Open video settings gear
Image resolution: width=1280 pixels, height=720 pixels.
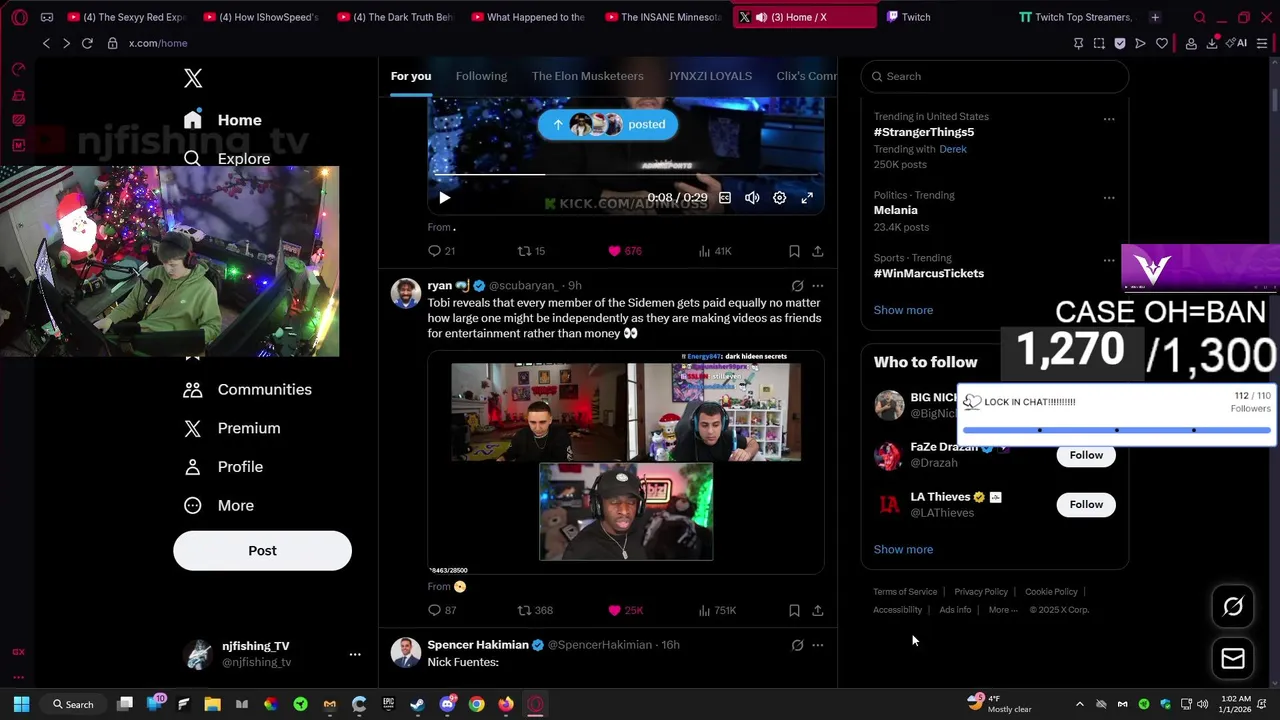pyautogui.click(x=779, y=198)
